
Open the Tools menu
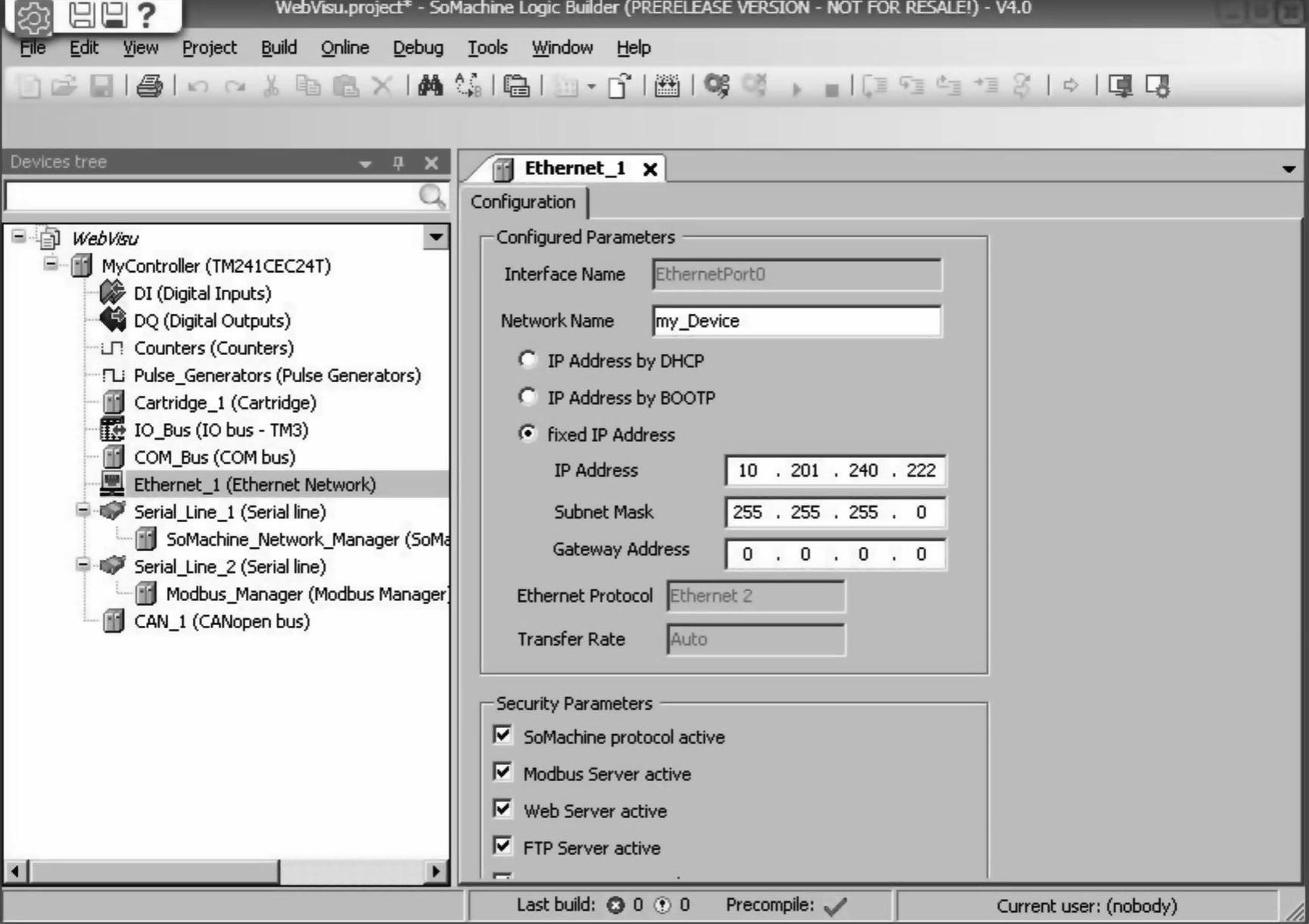click(487, 48)
